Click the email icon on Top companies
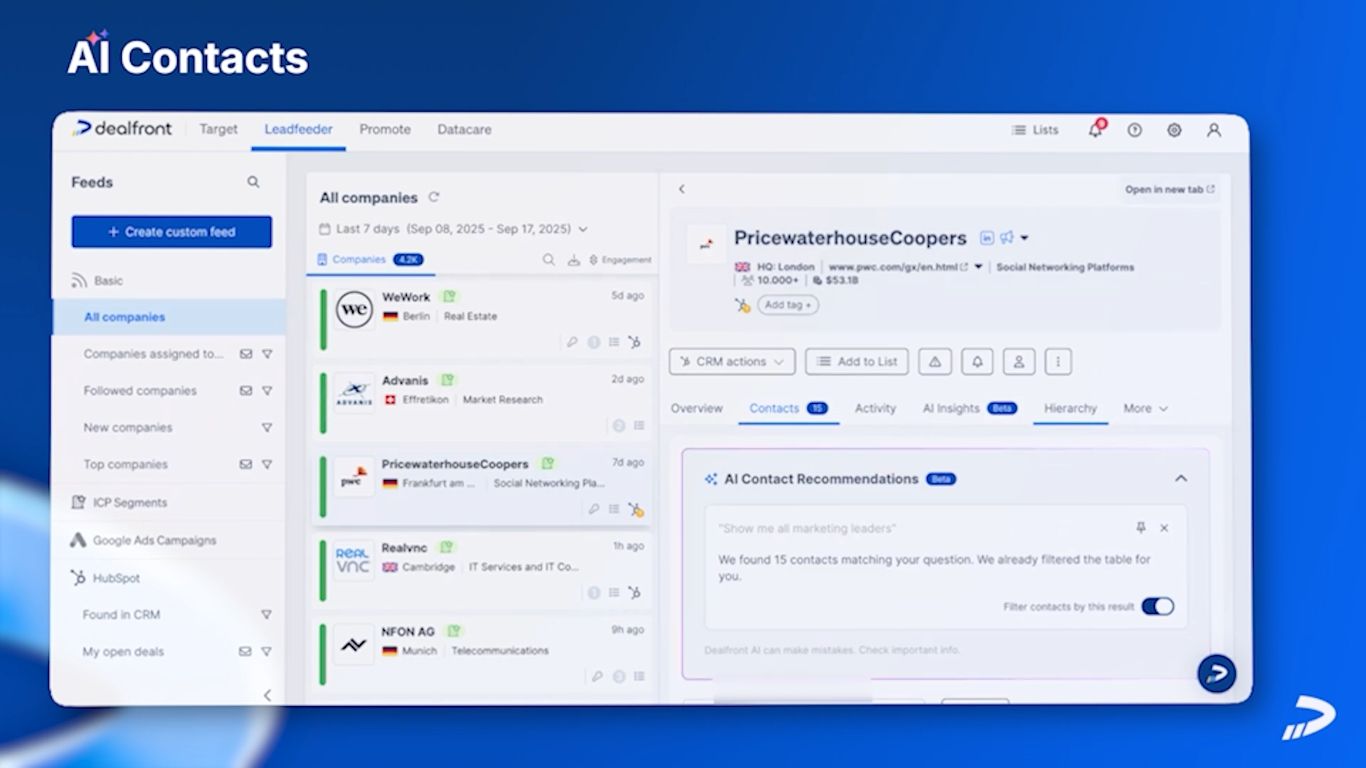 coord(245,464)
